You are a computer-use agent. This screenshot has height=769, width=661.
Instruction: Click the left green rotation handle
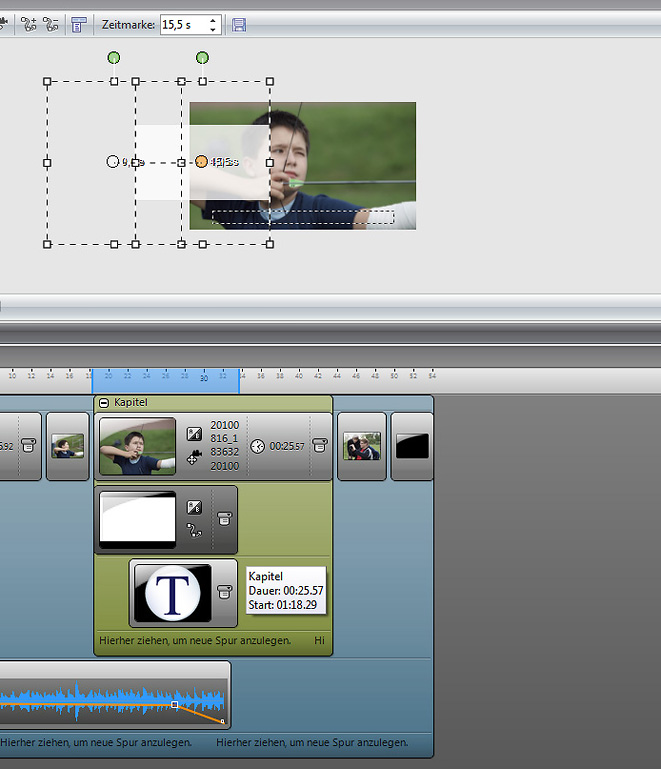pyautogui.click(x=114, y=58)
